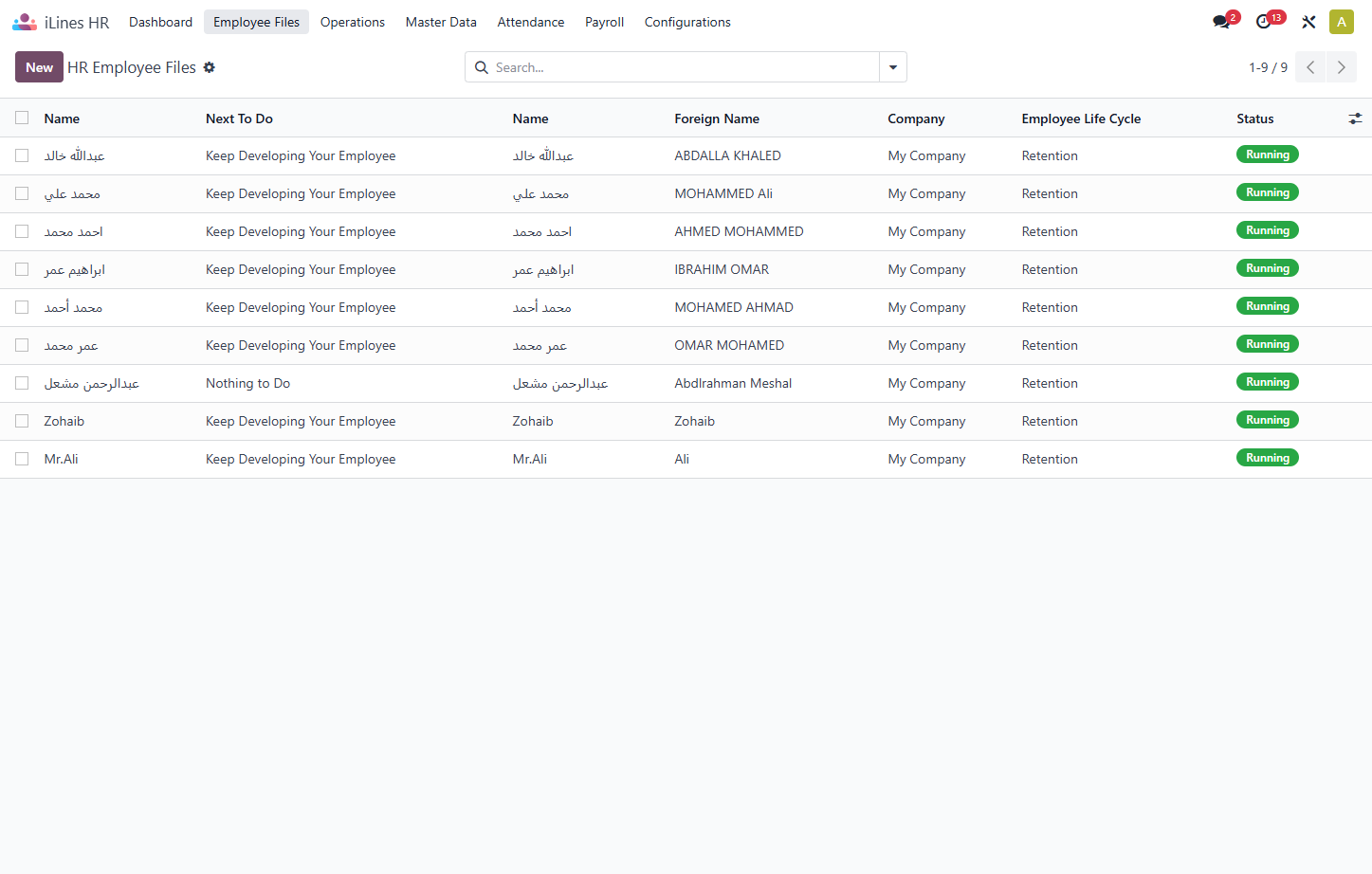Screen dimensions: 1372x874
Task: Click the 1-9 / 9 pager counter
Action: (1268, 67)
